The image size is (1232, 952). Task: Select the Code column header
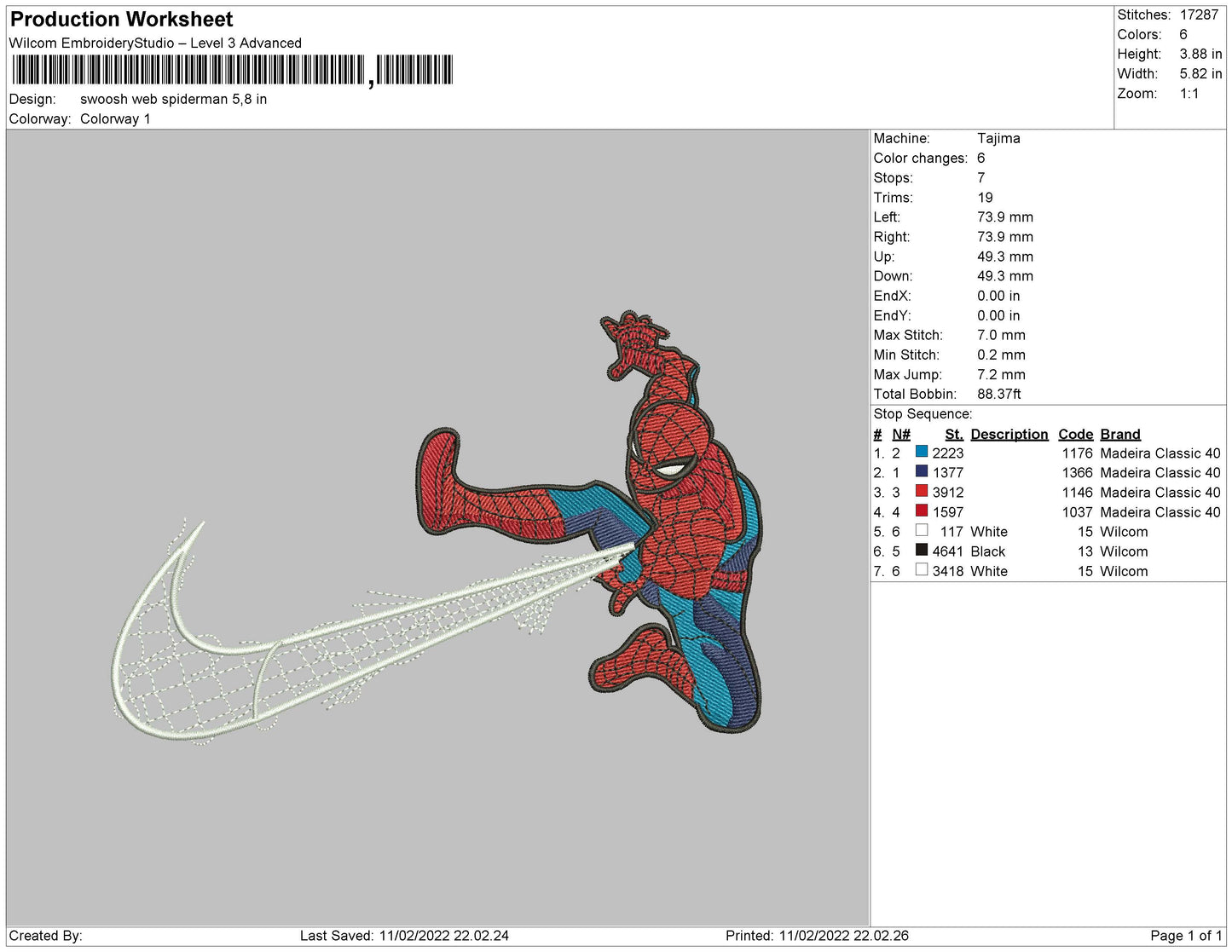tap(1075, 434)
